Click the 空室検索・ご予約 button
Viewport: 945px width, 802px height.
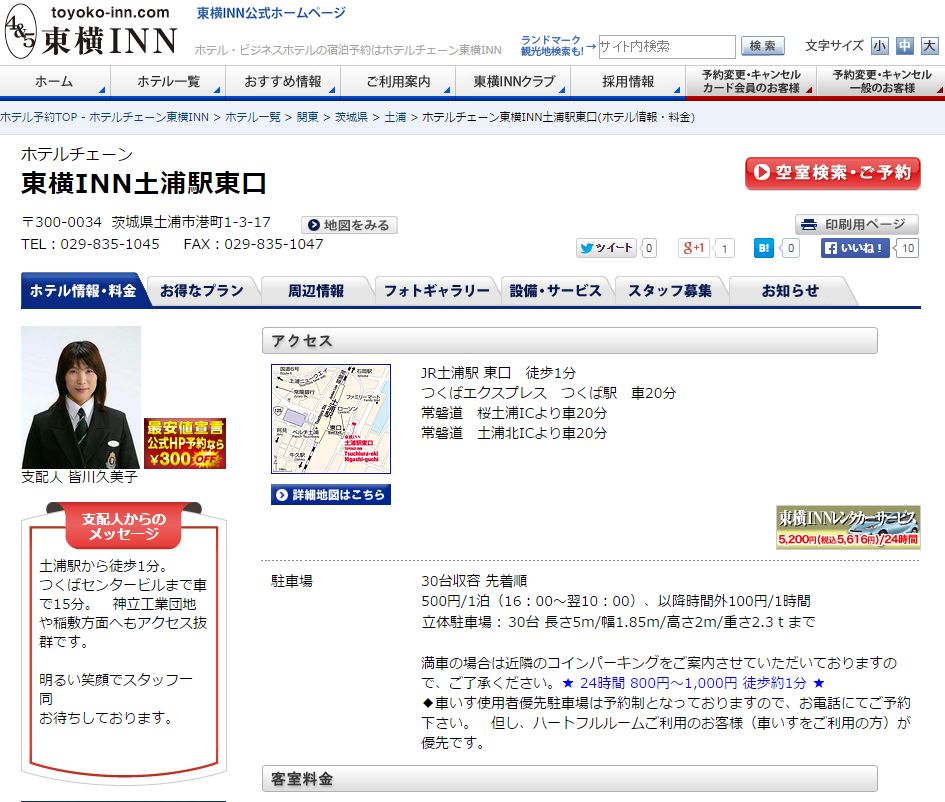(x=832, y=173)
